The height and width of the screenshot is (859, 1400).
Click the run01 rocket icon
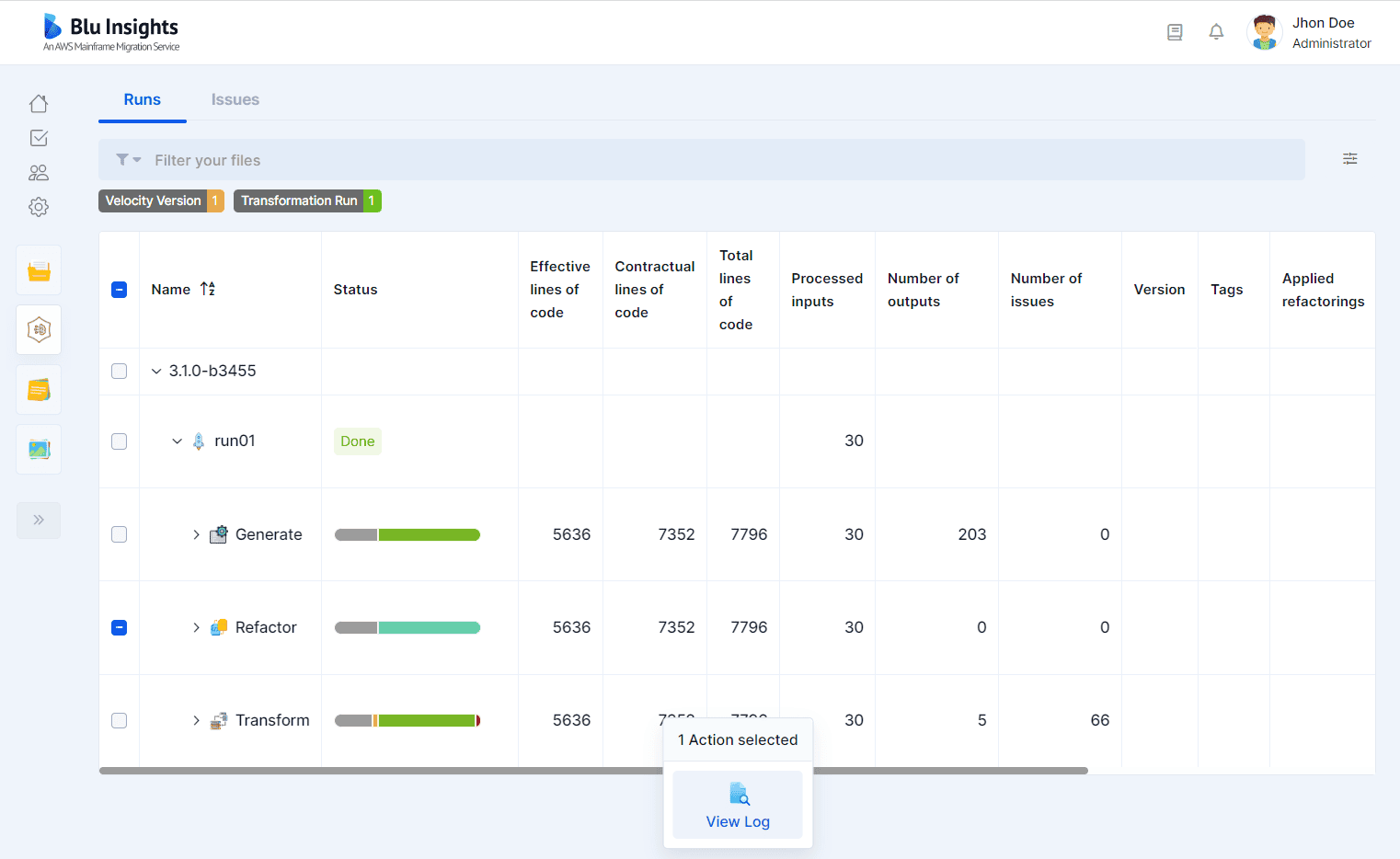point(199,441)
